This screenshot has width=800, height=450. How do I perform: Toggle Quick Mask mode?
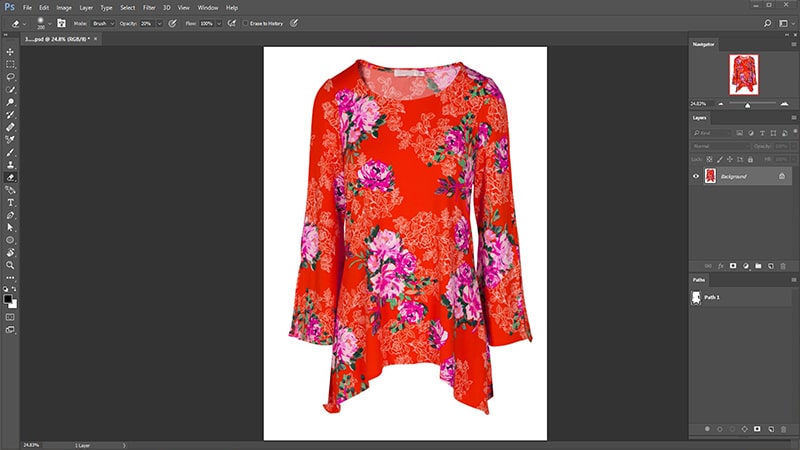(10, 317)
